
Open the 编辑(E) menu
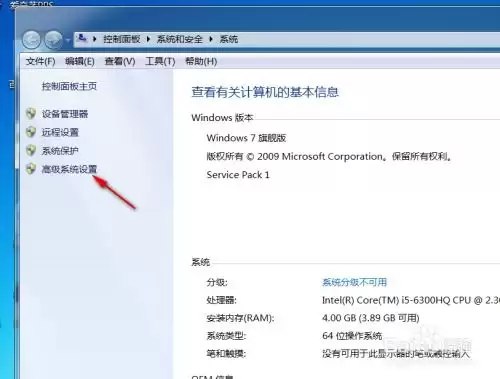[x=80, y=61]
